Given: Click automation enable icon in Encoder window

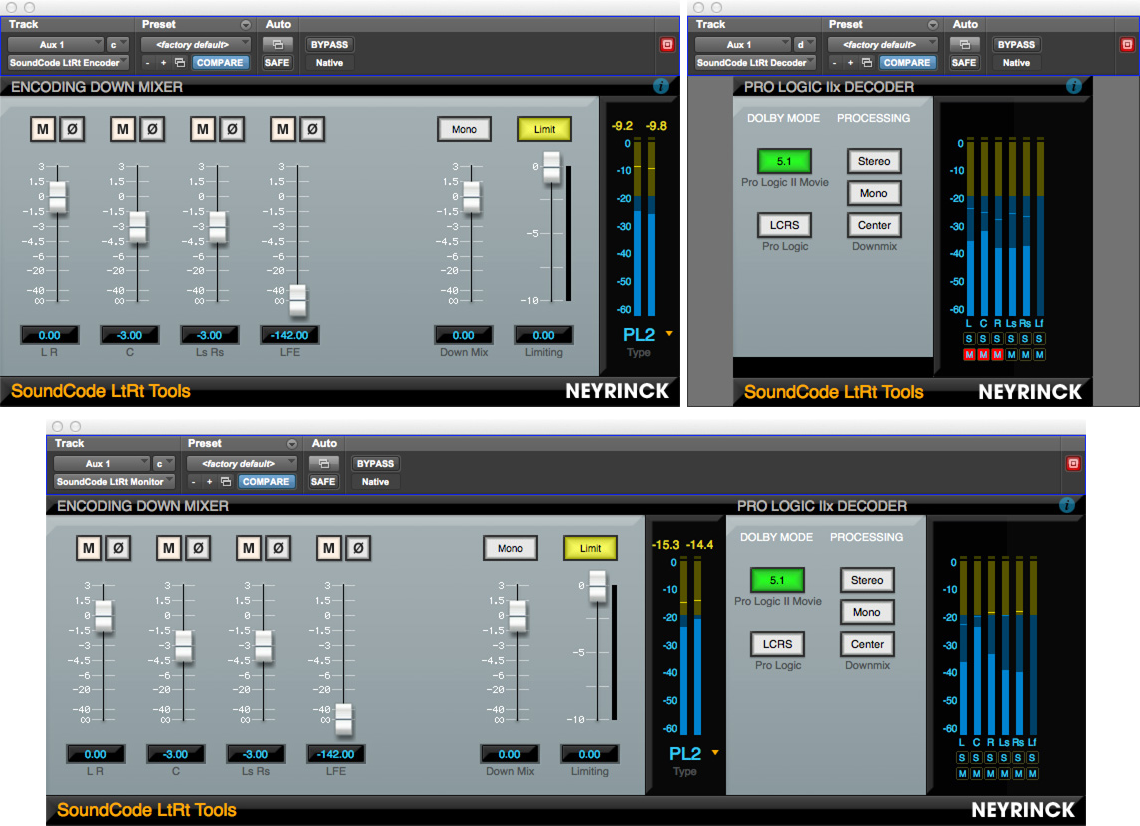Looking at the screenshot, I should (278, 44).
